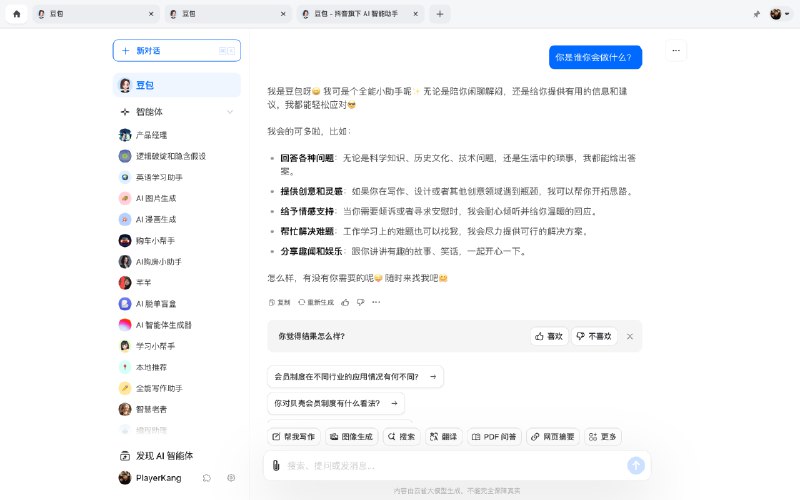Open the AI 脱单盲盒 agent

click(177, 304)
